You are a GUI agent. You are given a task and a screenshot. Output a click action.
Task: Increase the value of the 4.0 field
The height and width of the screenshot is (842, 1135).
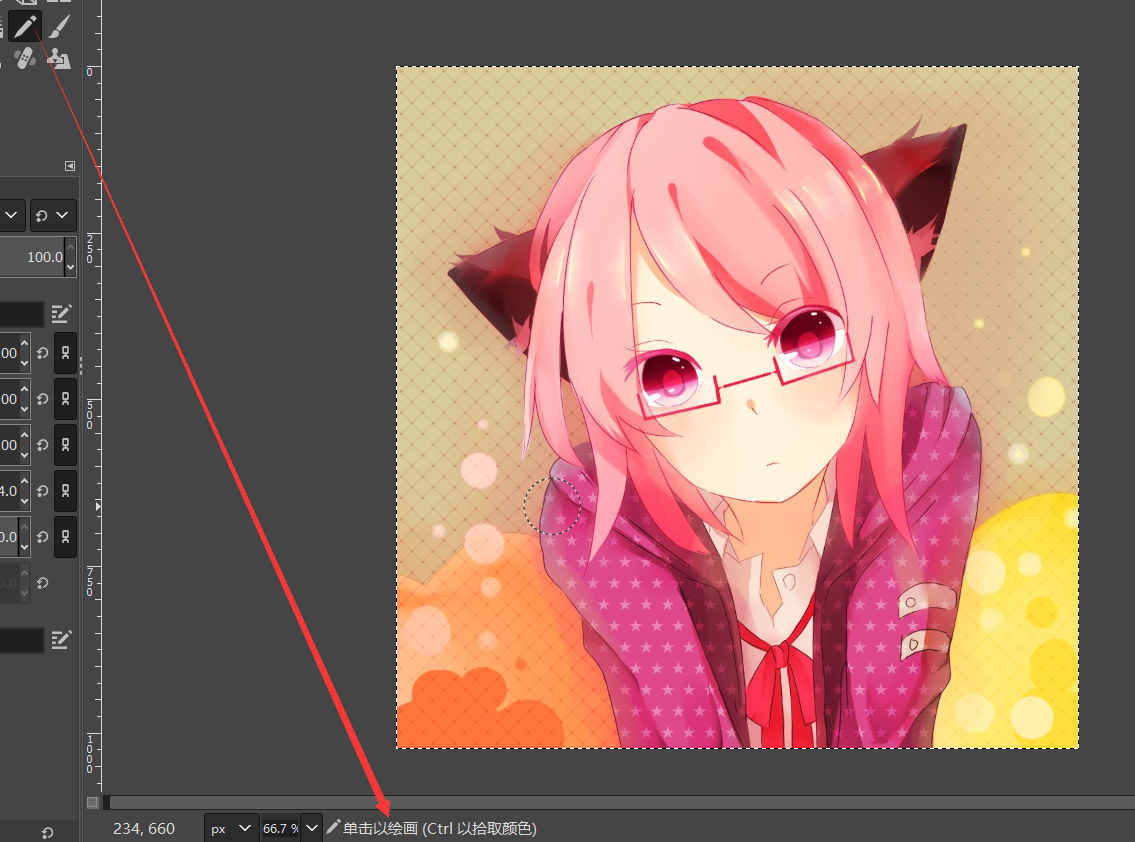pos(25,481)
